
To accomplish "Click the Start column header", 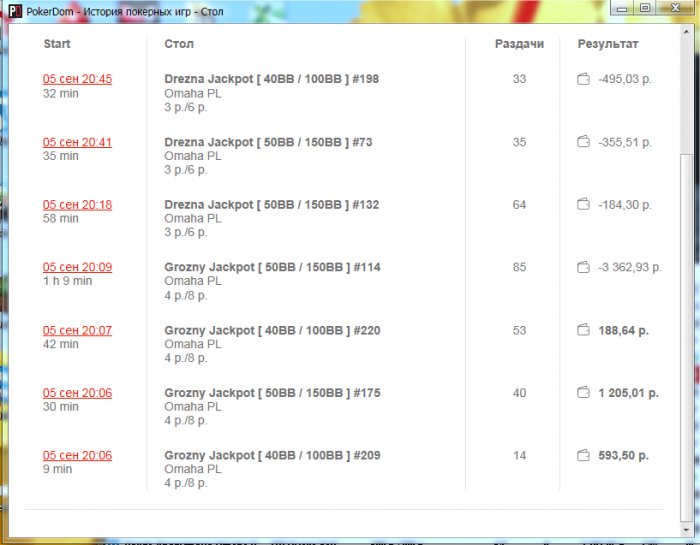I will 57,44.
